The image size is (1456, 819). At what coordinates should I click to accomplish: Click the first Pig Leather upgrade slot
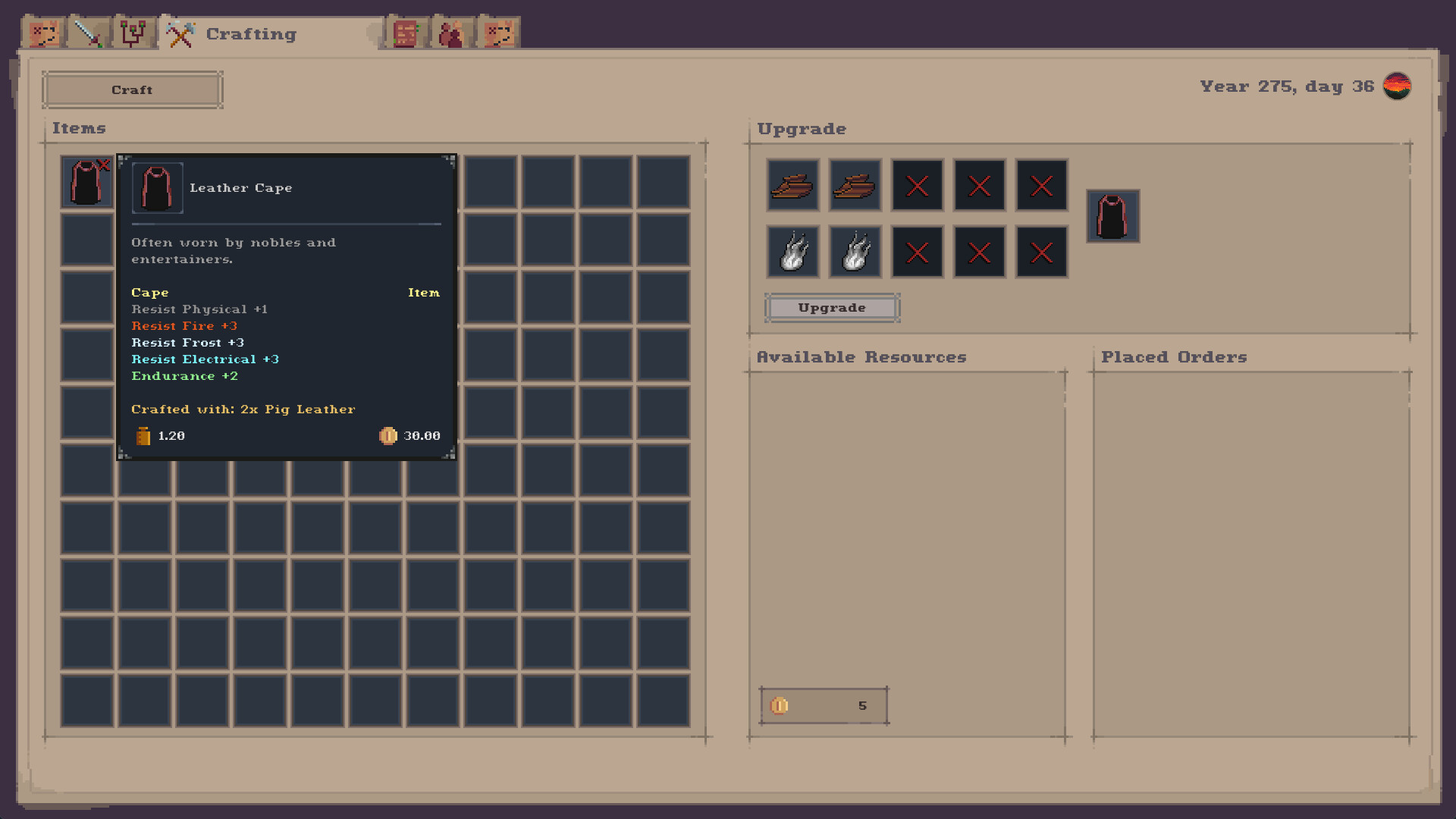(x=792, y=185)
